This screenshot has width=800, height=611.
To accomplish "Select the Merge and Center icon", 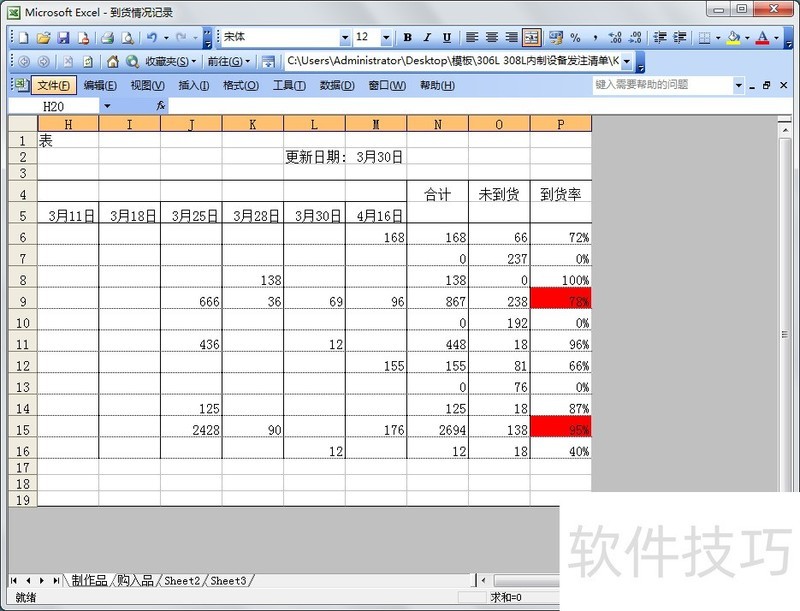I will click(x=532, y=37).
